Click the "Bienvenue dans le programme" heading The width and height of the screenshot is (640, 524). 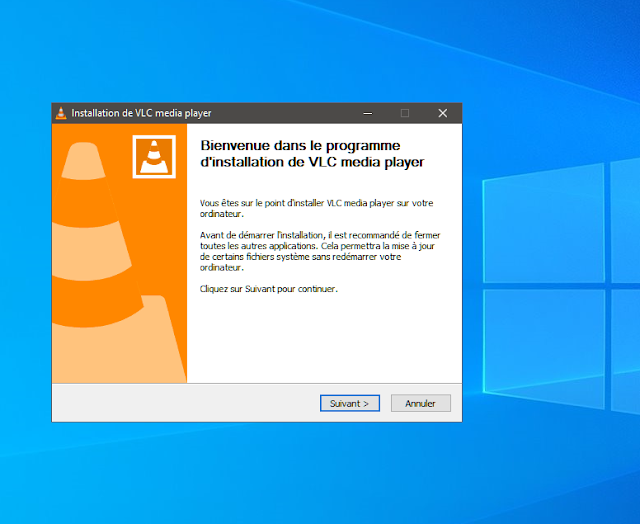click(312, 153)
